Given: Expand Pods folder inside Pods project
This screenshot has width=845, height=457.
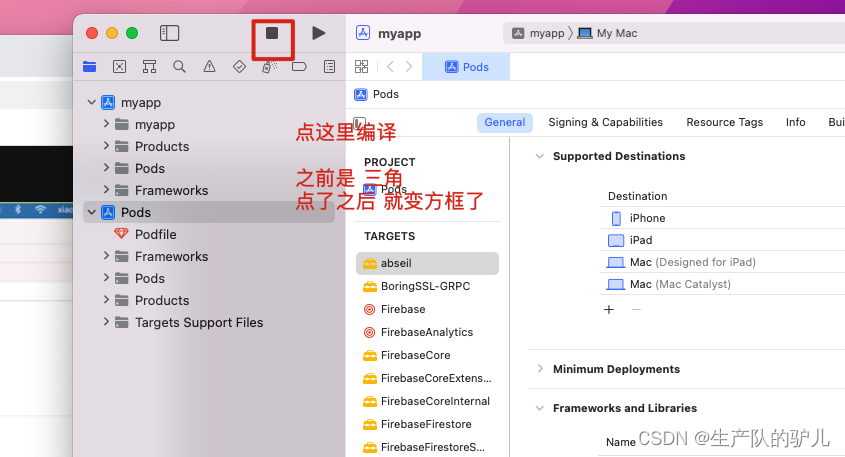Looking at the screenshot, I should pos(106,279).
